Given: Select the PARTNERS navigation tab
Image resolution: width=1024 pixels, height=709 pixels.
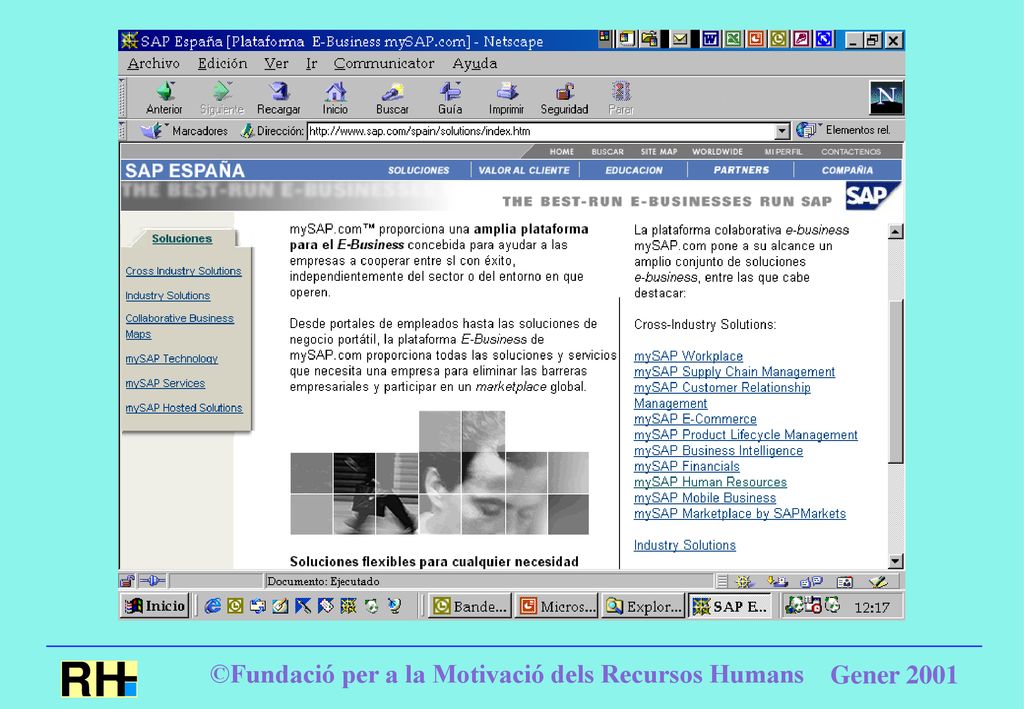Looking at the screenshot, I should (x=741, y=170).
